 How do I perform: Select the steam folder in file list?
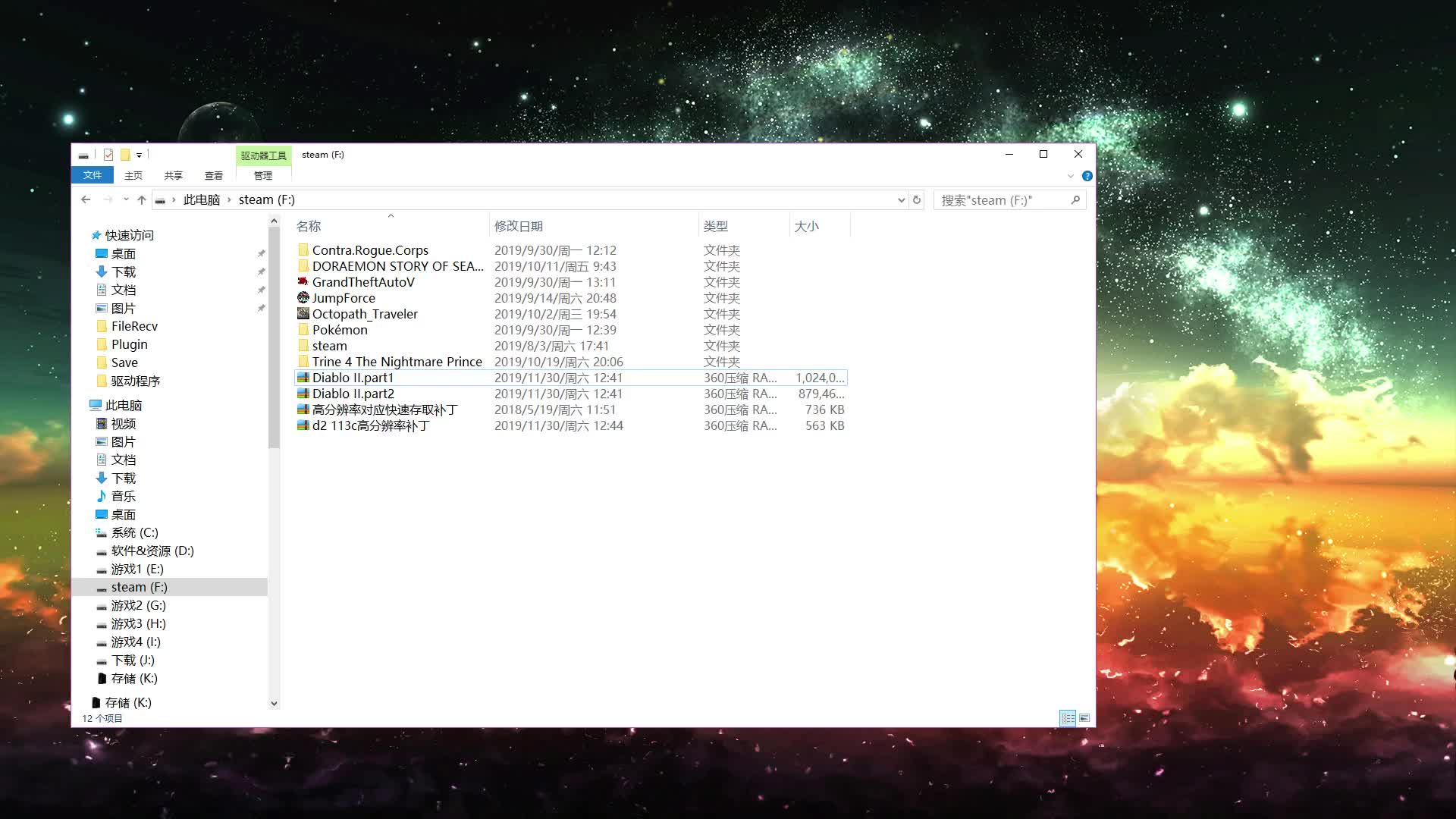click(x=329, y=346)
